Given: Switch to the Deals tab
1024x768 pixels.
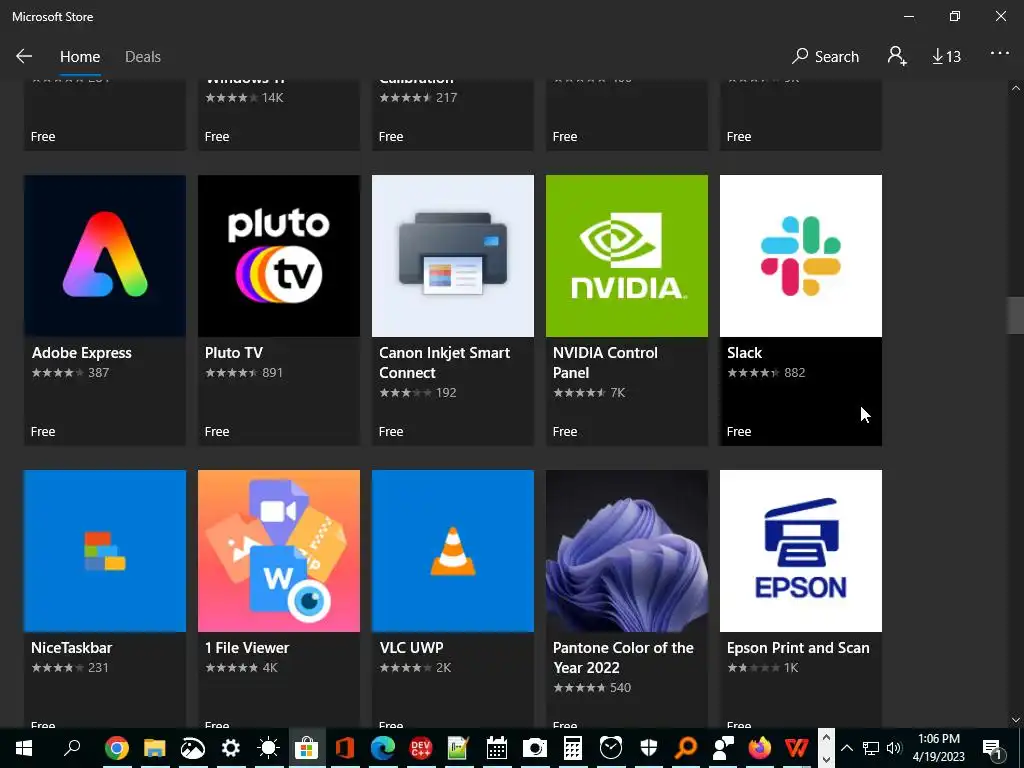Looking at the screenshot, I should point(143,57).
